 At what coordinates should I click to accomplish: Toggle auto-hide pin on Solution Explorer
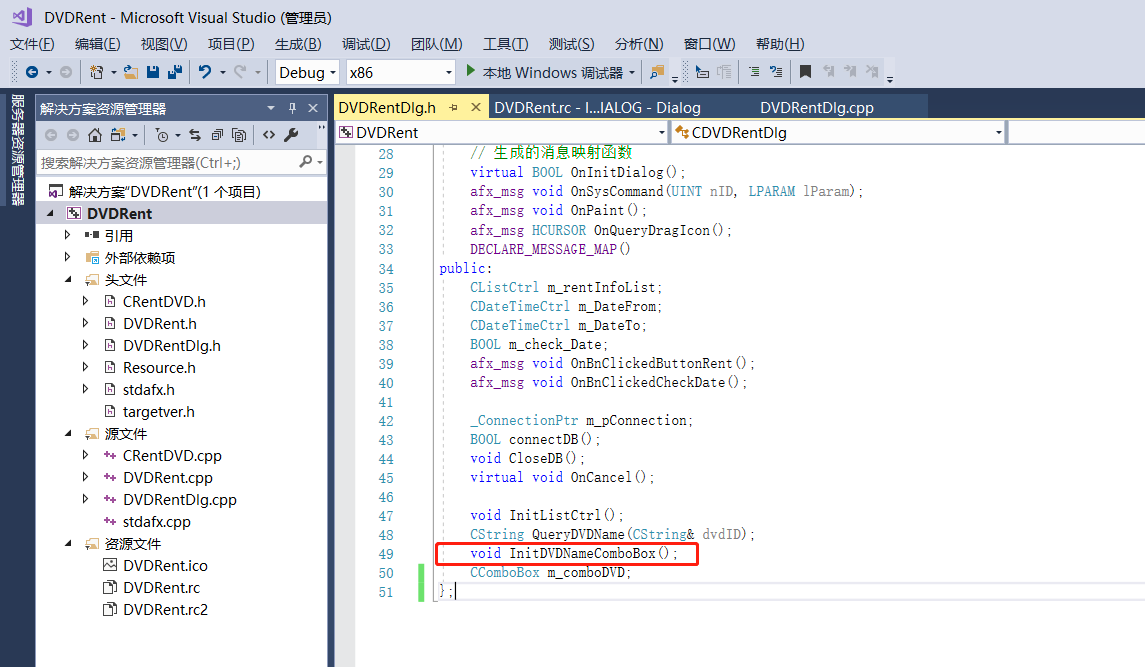coord(292,108)
